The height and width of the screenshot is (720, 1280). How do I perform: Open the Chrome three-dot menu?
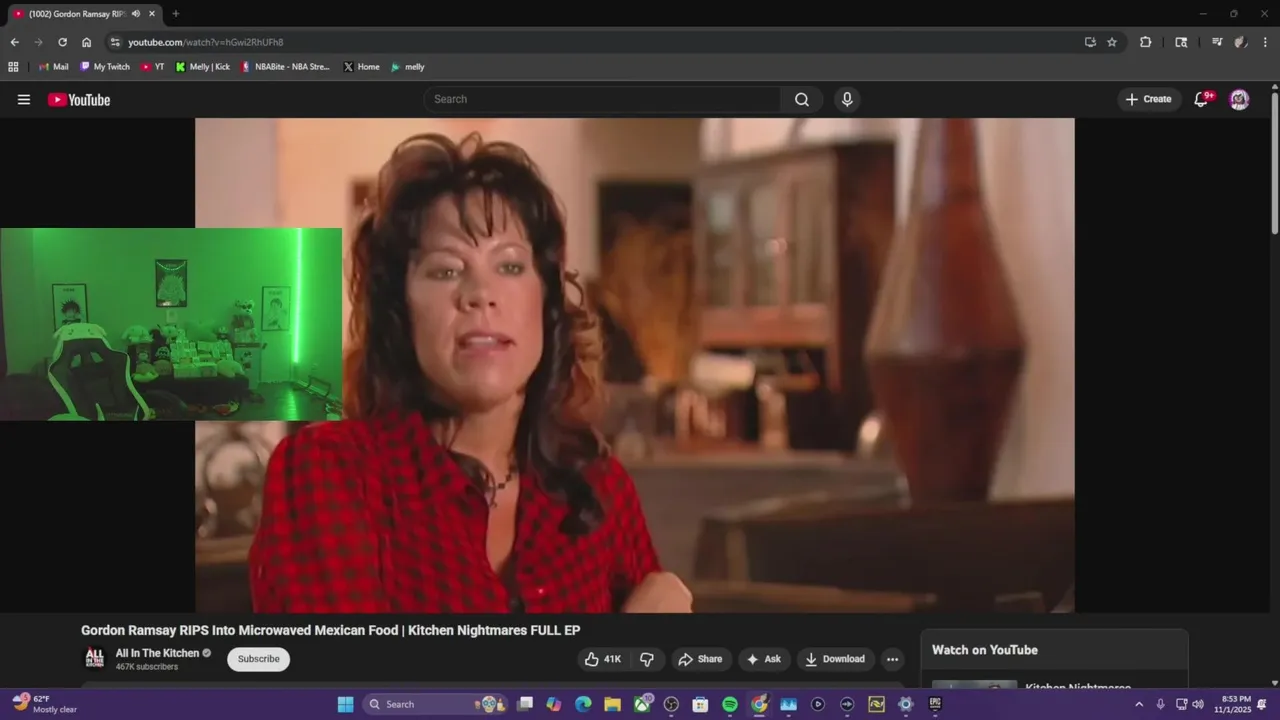click(x=1265, y=42)
